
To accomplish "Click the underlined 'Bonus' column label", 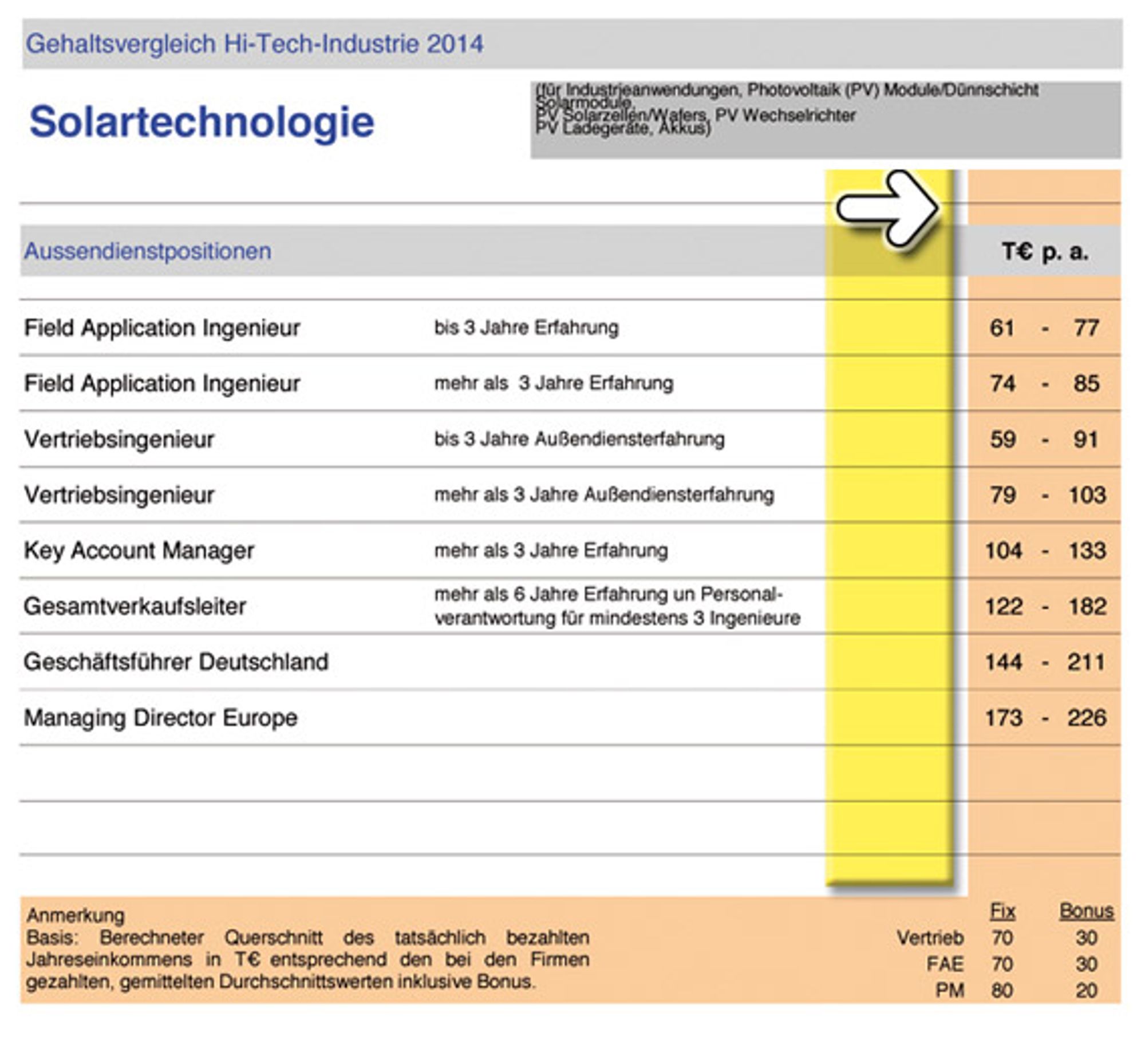I will point(1086,911).
